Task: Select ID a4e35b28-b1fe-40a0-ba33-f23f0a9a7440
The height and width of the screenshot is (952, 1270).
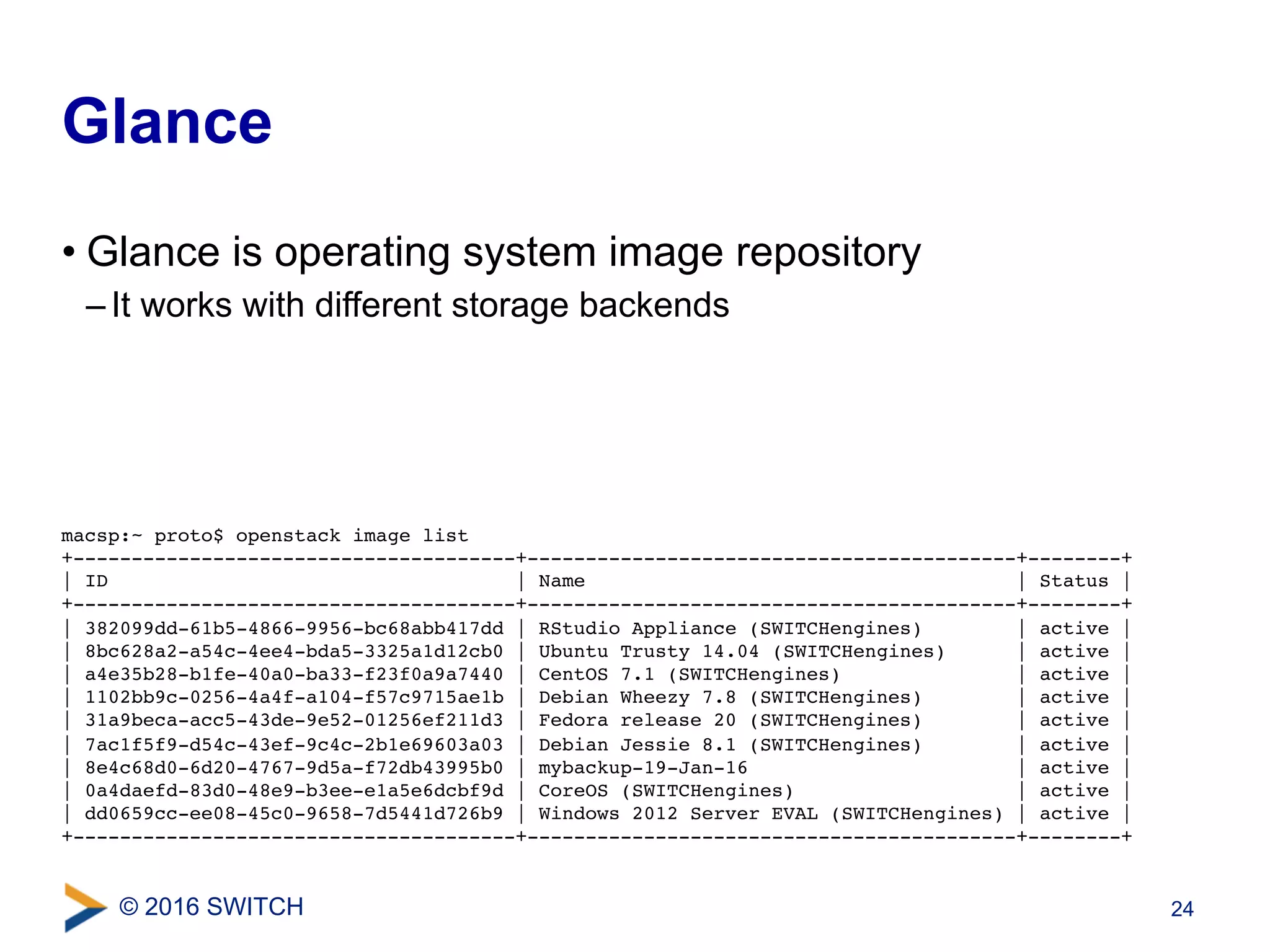Action: coord(294,674)
